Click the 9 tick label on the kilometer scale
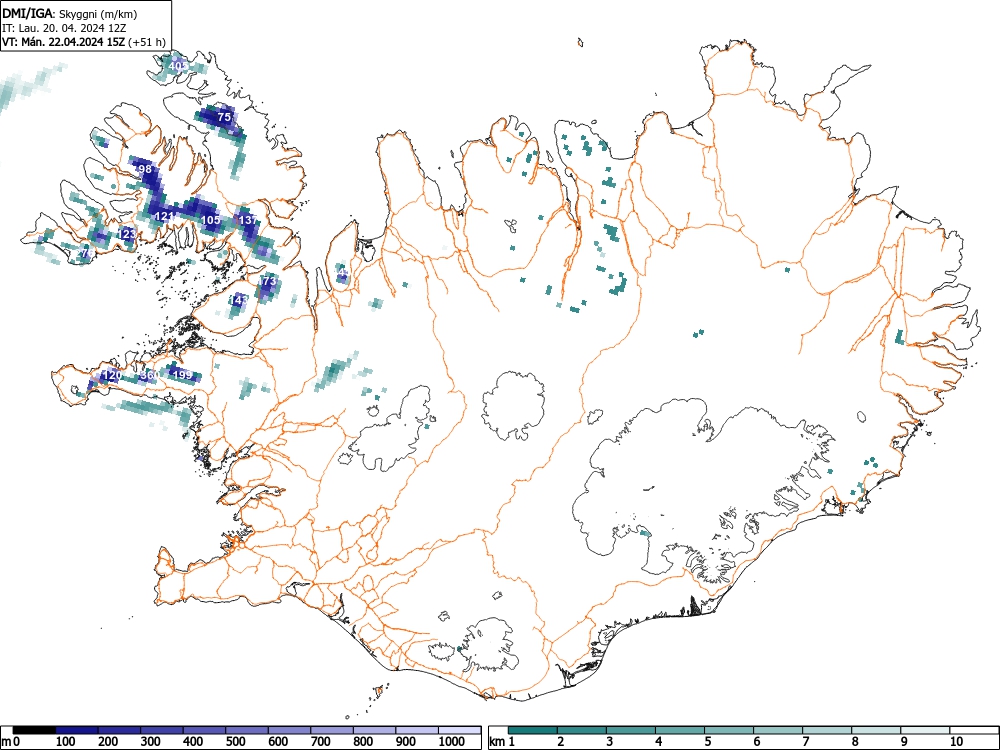 point(904,742)
